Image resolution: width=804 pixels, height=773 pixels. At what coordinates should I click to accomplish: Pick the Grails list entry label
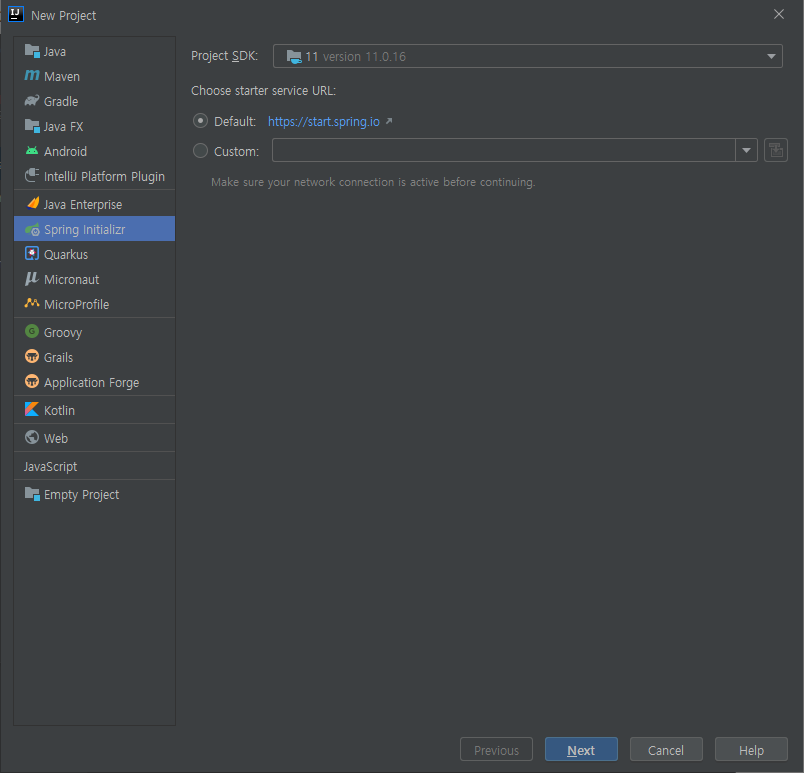[58, 357]
